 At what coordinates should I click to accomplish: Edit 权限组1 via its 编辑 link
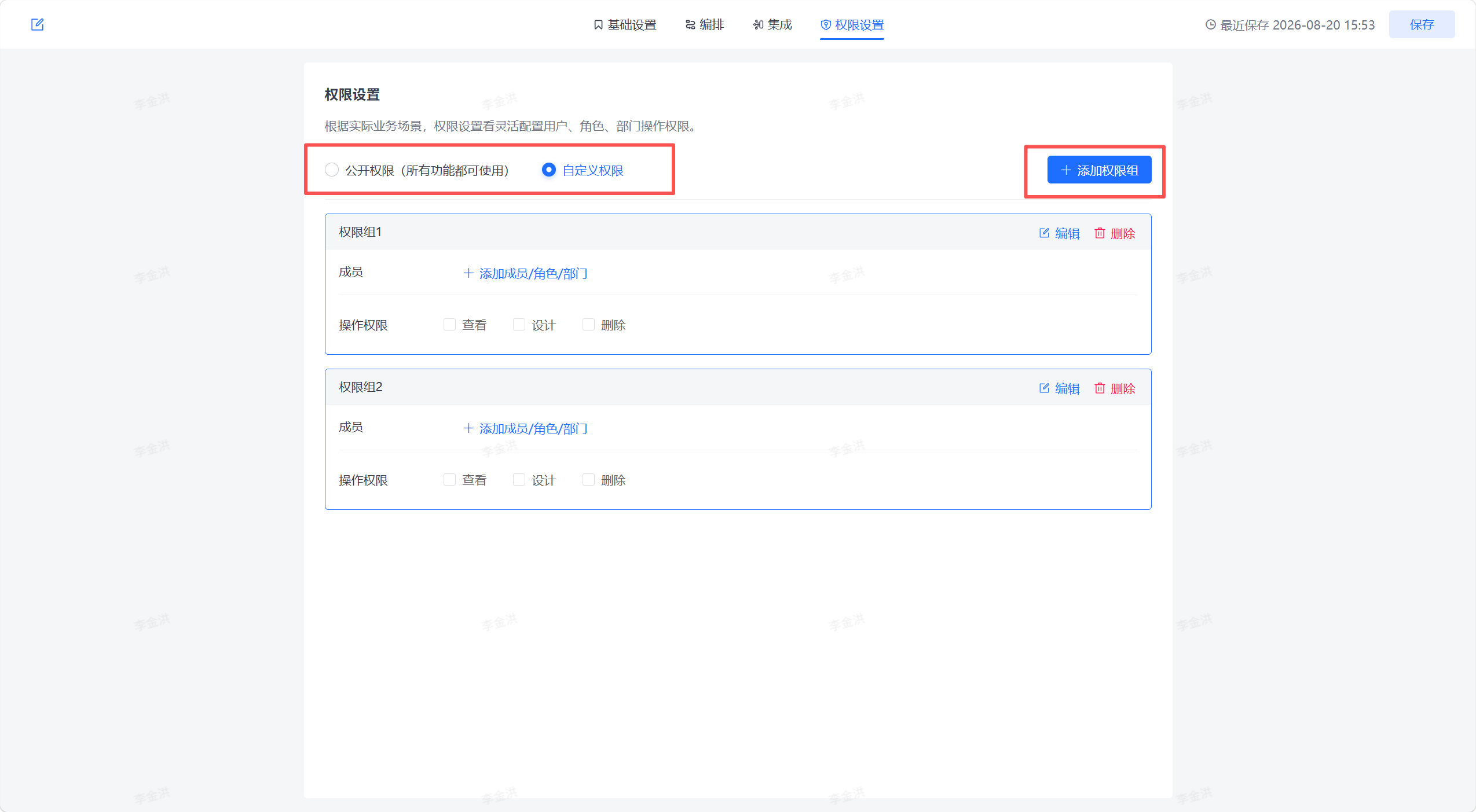click(x=1060, y=233)
